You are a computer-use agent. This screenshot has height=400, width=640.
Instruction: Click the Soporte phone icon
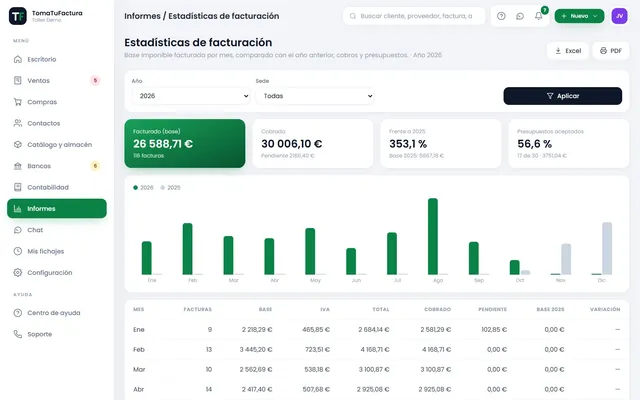click(18, 334)
